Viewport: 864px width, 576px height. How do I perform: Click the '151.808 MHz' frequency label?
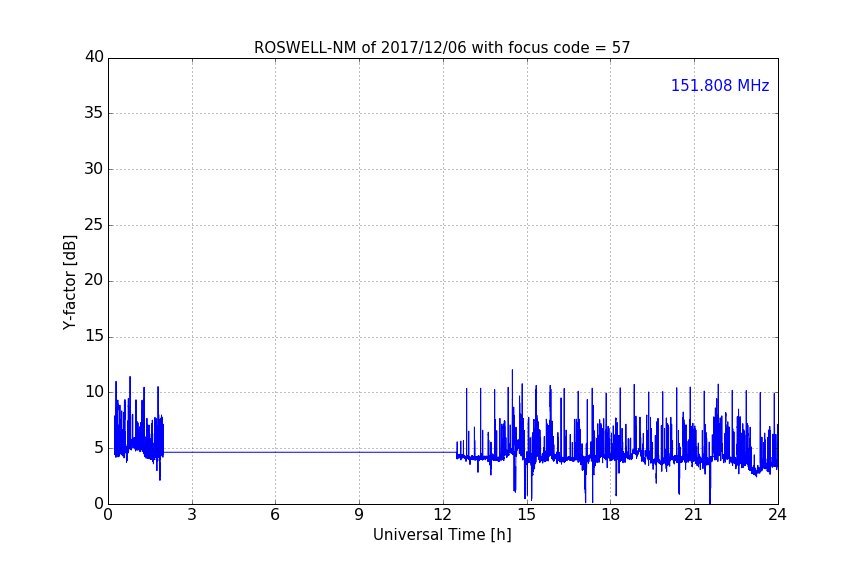[x=720, y=85]
